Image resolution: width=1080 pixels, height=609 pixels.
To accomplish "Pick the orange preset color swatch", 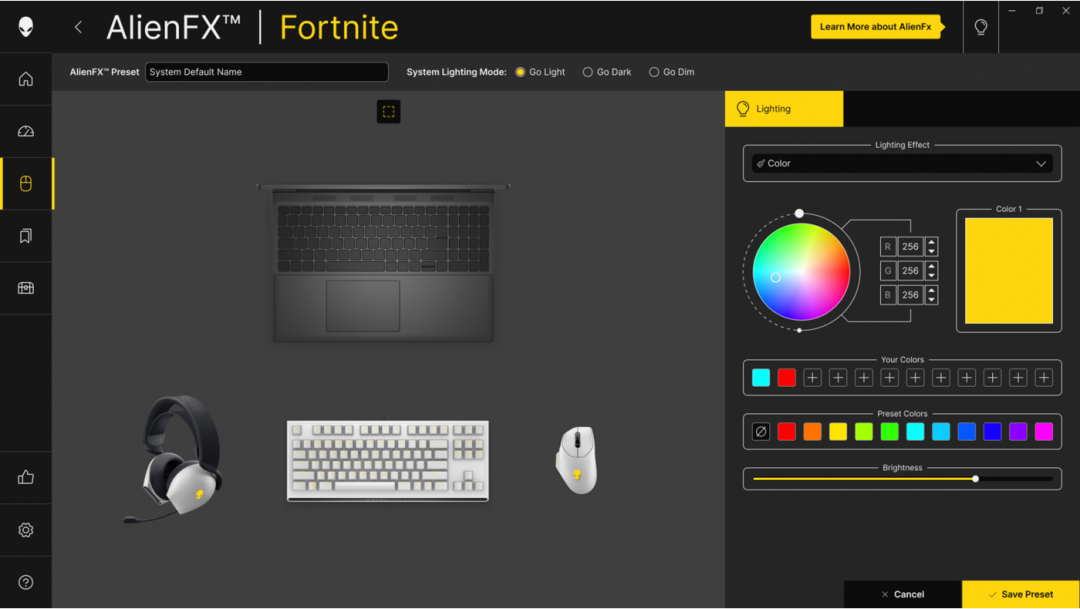I will pos(813,432).
